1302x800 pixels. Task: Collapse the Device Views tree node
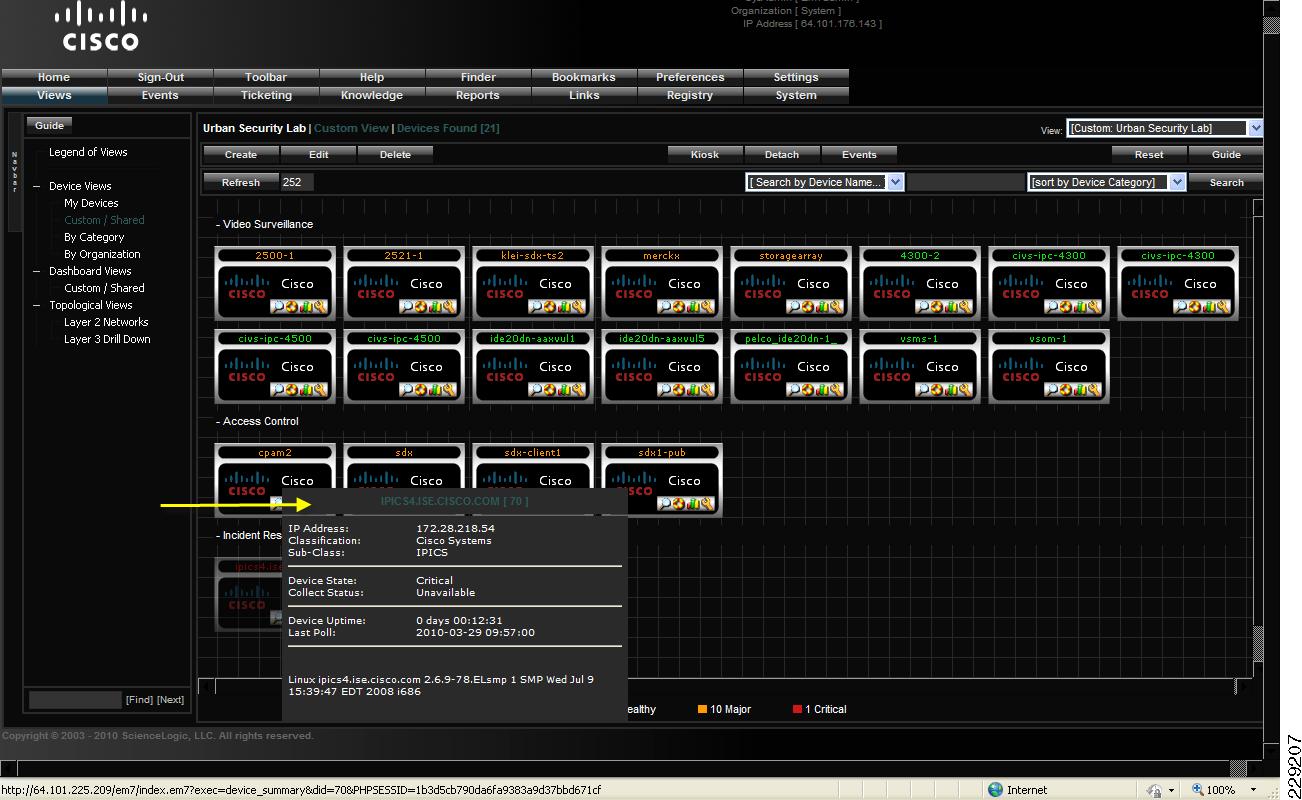coord(37,186)
